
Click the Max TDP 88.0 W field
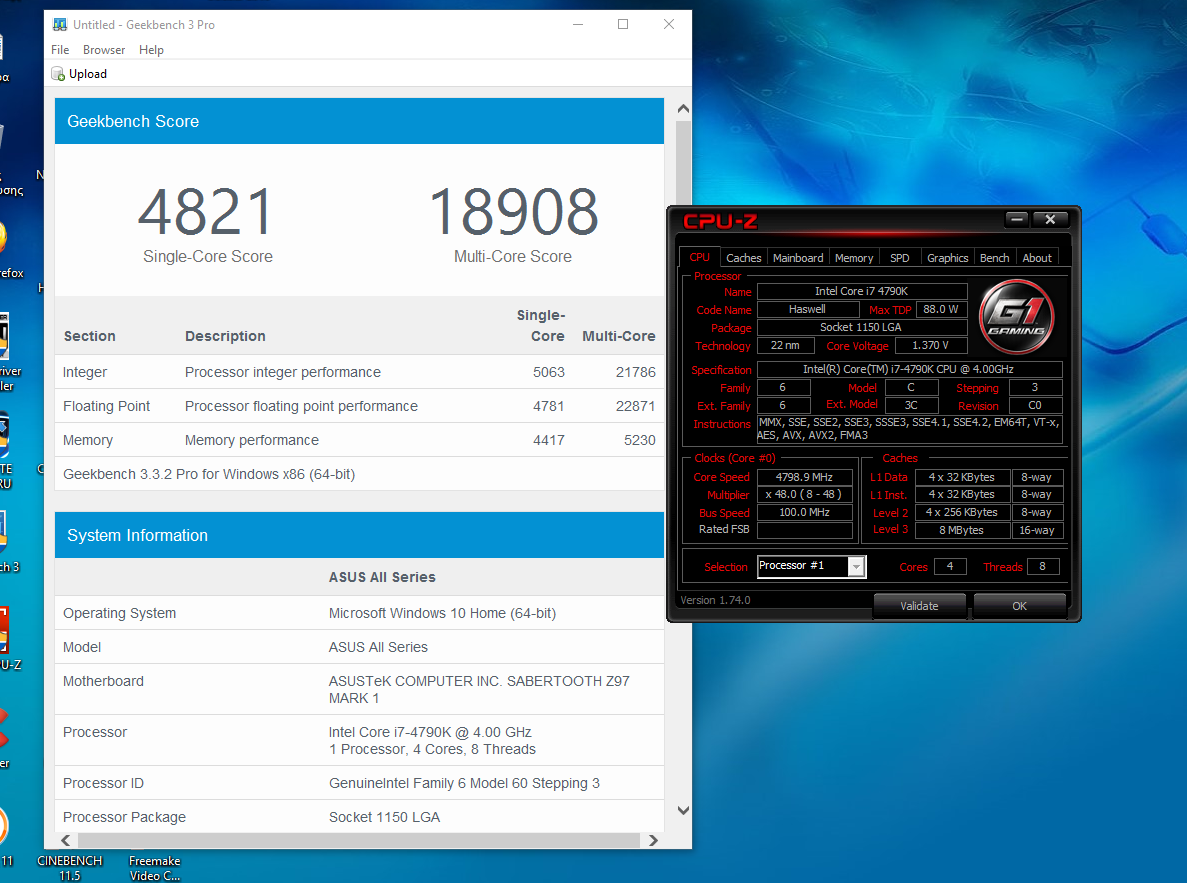point(941,309)
